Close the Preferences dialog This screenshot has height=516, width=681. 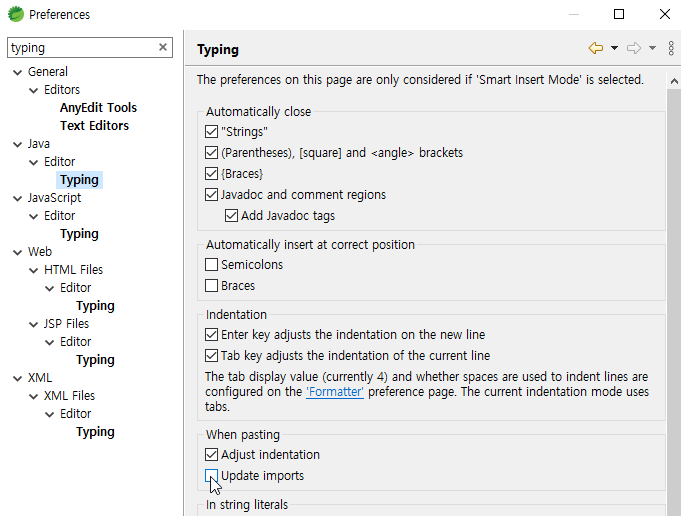pyautogui.click(x=665, y=14)
